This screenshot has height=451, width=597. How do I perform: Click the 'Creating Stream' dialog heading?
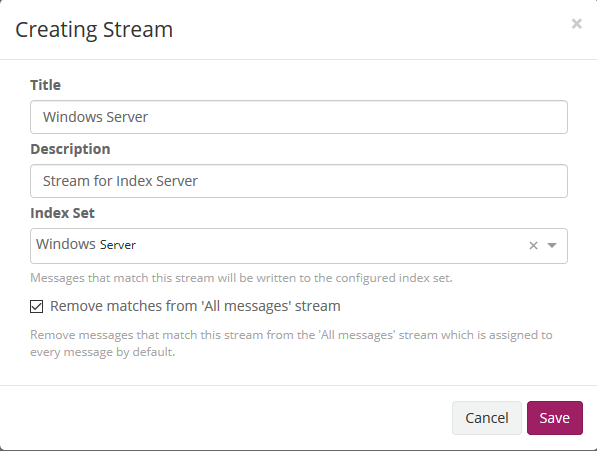[94, 30]
